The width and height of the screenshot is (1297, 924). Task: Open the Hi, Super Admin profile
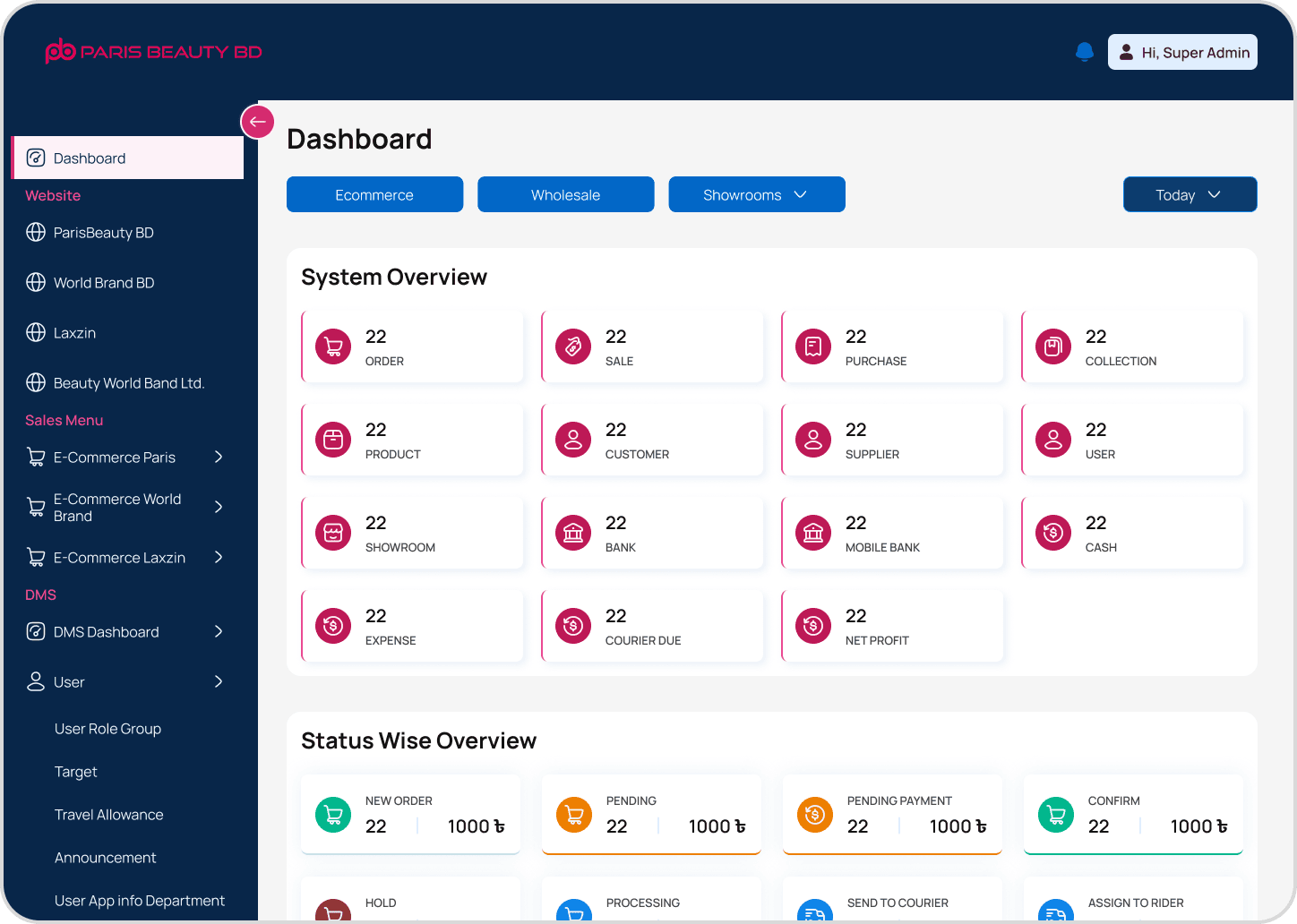pyautogui.click(x=1182, y=52)
